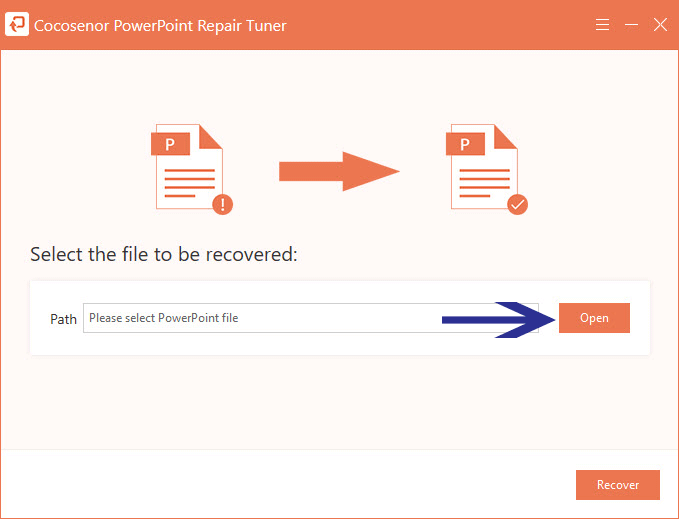
Task: Minimize the PowerPoint Repair Tuner window
Action: point(631,25)
